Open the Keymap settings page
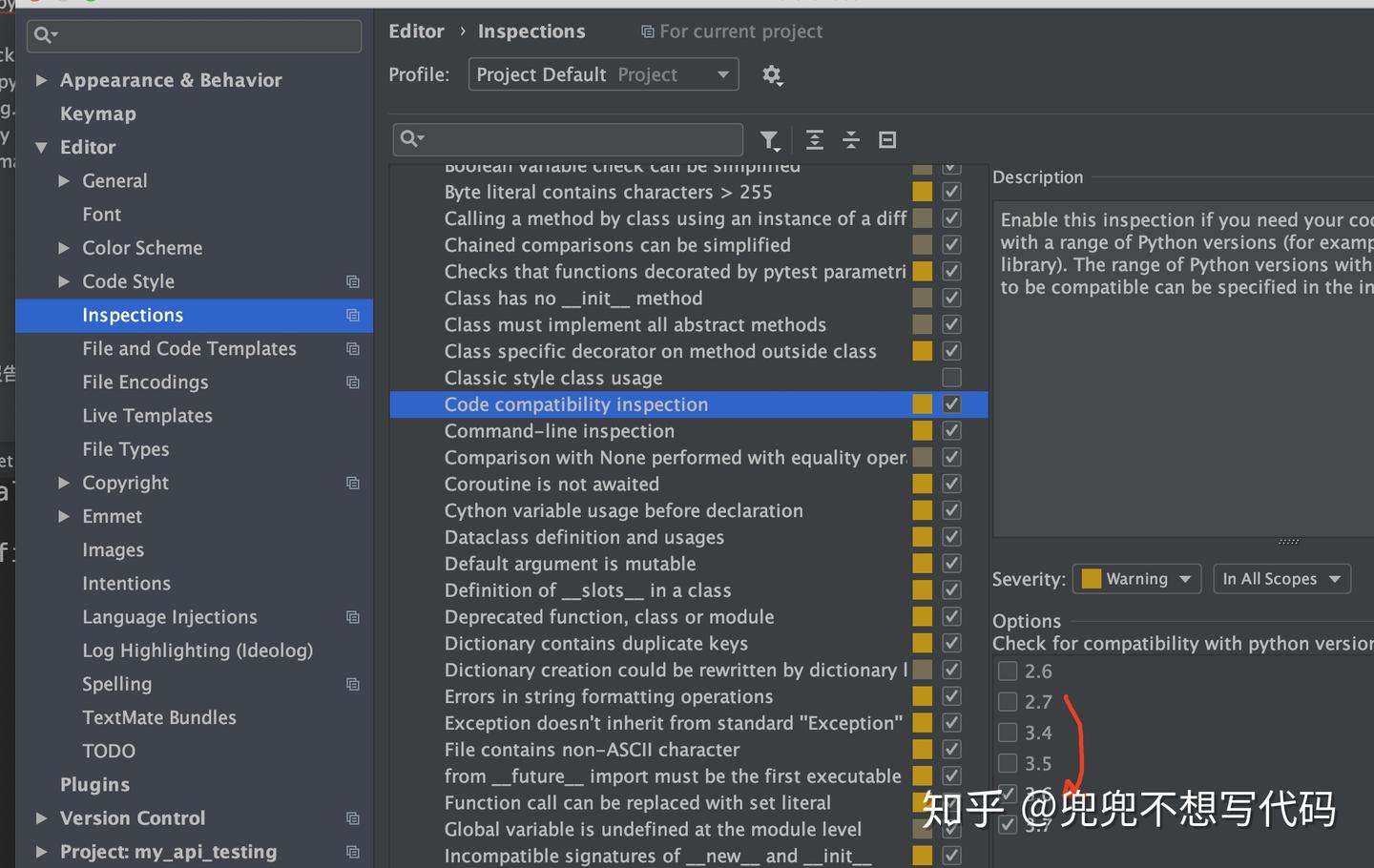The height and width of the screenshot is (868, 1374). [x=97, y=114]
